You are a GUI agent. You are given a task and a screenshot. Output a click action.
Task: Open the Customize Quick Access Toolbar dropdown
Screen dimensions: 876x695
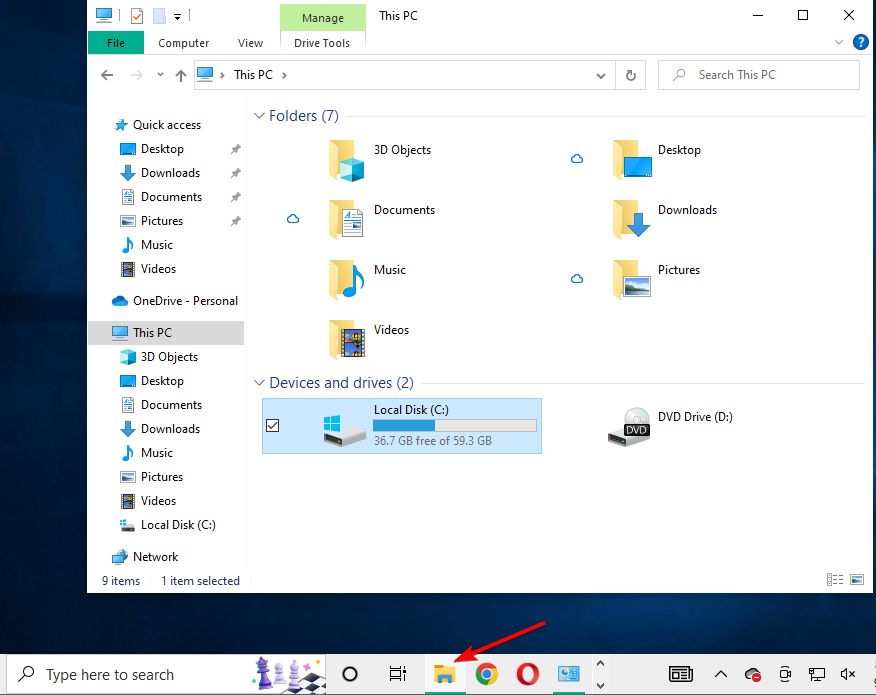[177, 15]
